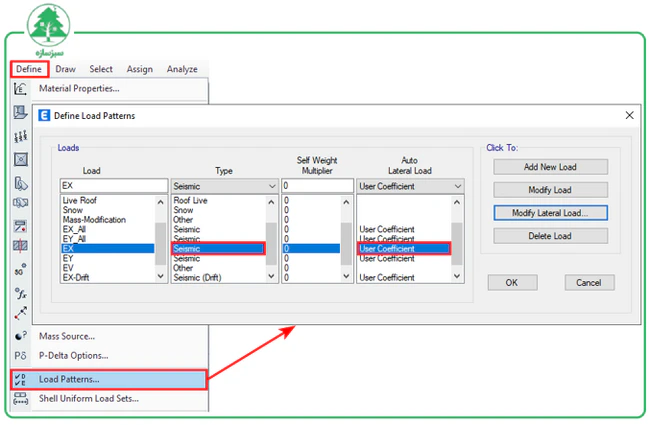Click Type list scroll-up arrow
The image size is (650, 425).
271,202
